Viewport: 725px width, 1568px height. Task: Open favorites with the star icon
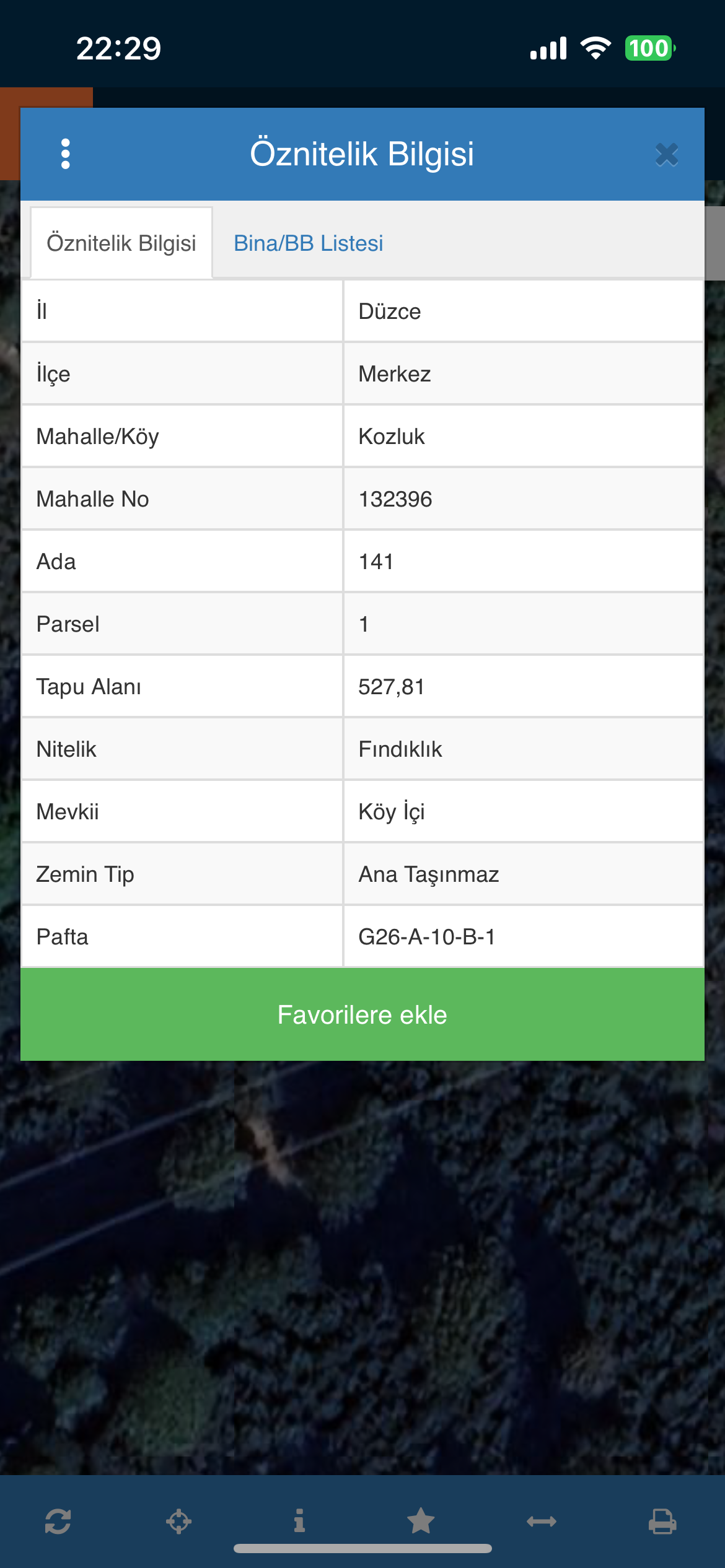(421, 1521)
